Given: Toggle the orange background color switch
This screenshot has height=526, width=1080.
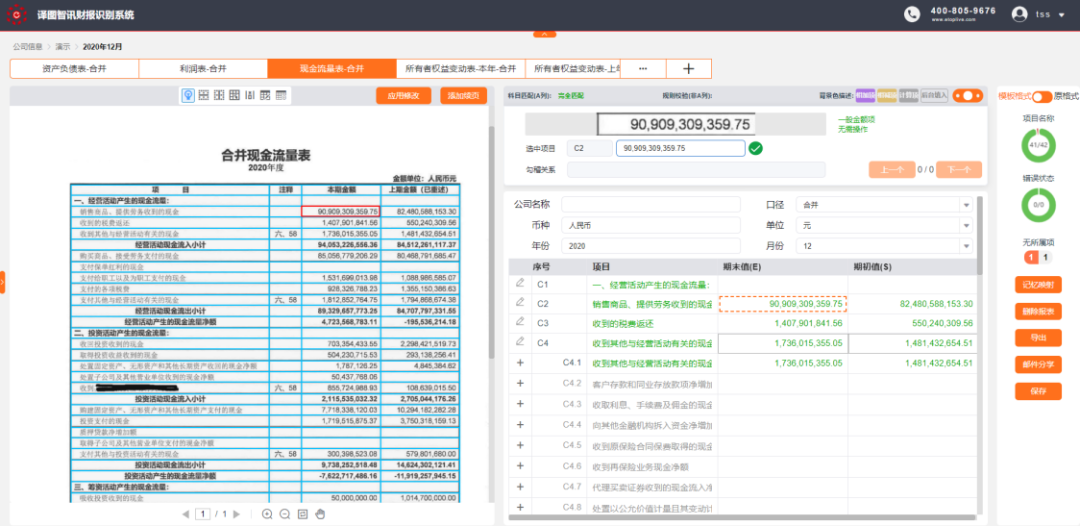Looking at the screenshot, I should [968, 96].
